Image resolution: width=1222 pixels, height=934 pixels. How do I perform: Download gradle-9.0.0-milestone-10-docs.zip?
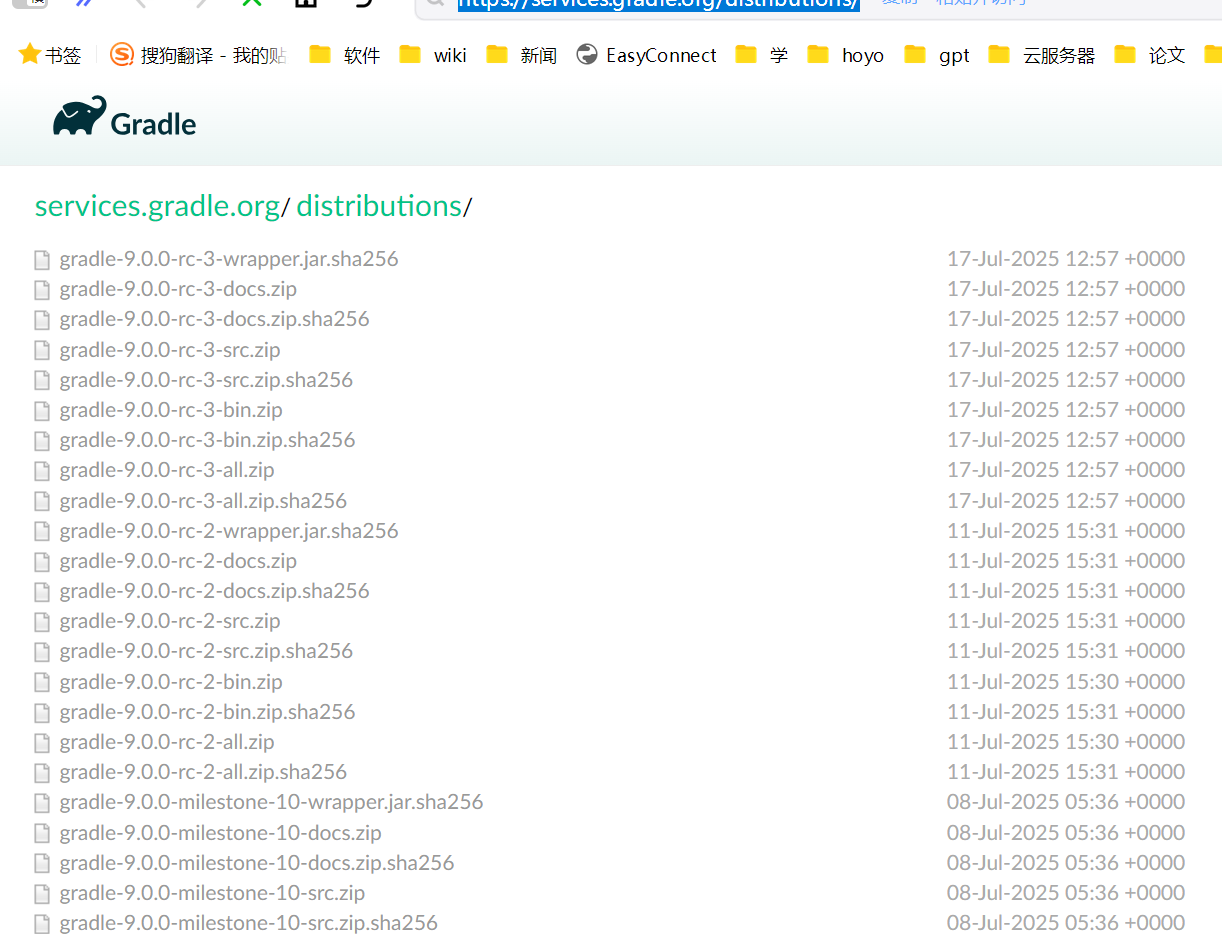click(x=220, y=833)
